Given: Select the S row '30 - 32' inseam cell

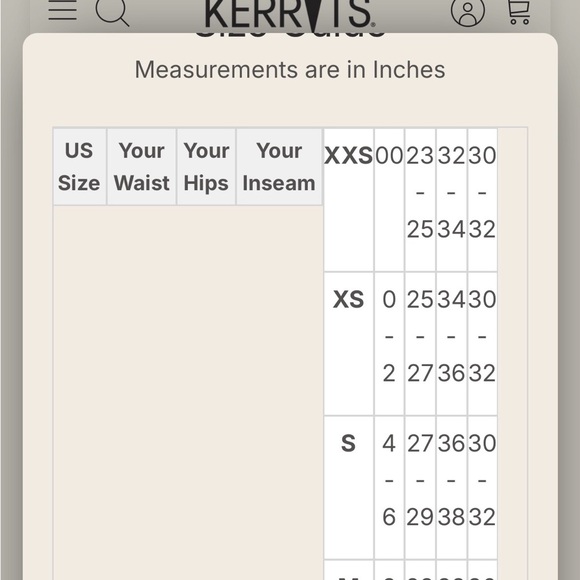Looking at the screenshot, I should [x=482, y=488].
